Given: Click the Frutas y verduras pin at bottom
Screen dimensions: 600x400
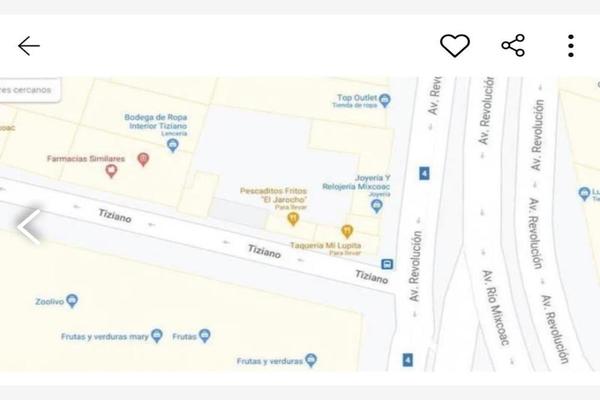Looking at the screenshot, I should pos(311,360).
